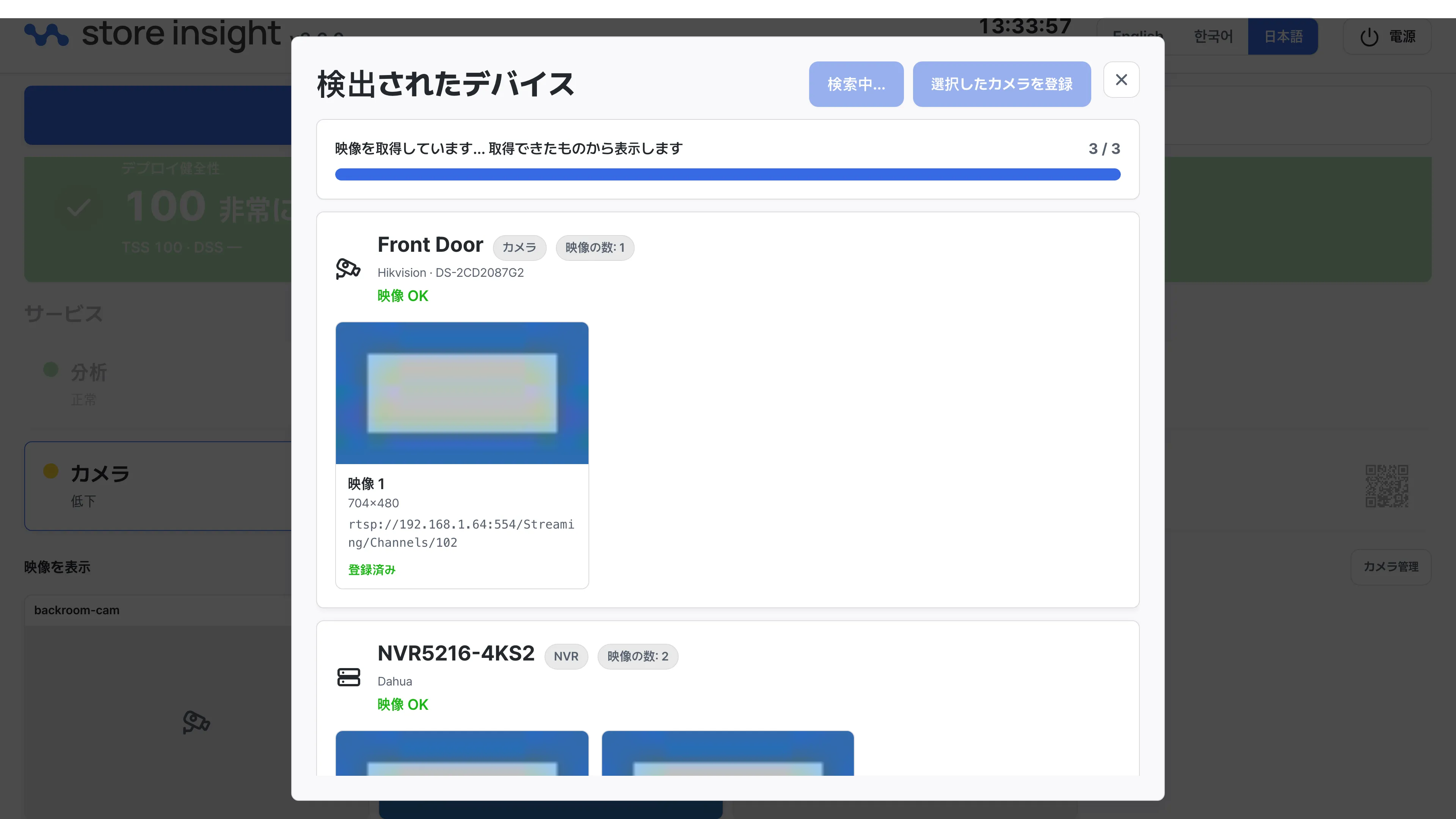Click the deploy health checkmark icon
The height and width of the screenshot is (819, 1456).
[x=78, y=208]
